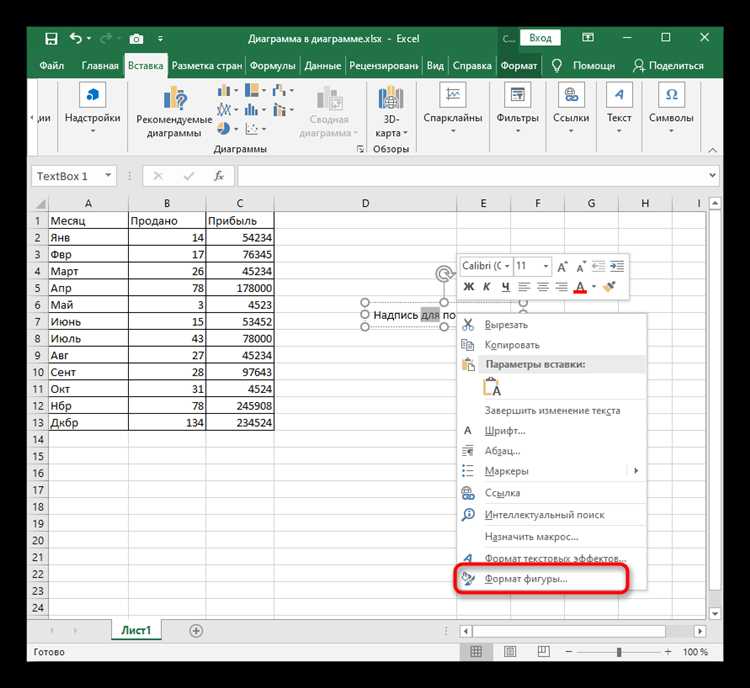Screen dimensions: 750x688
Task: Expand the formula bar
Action: click(x=712, y=175)
